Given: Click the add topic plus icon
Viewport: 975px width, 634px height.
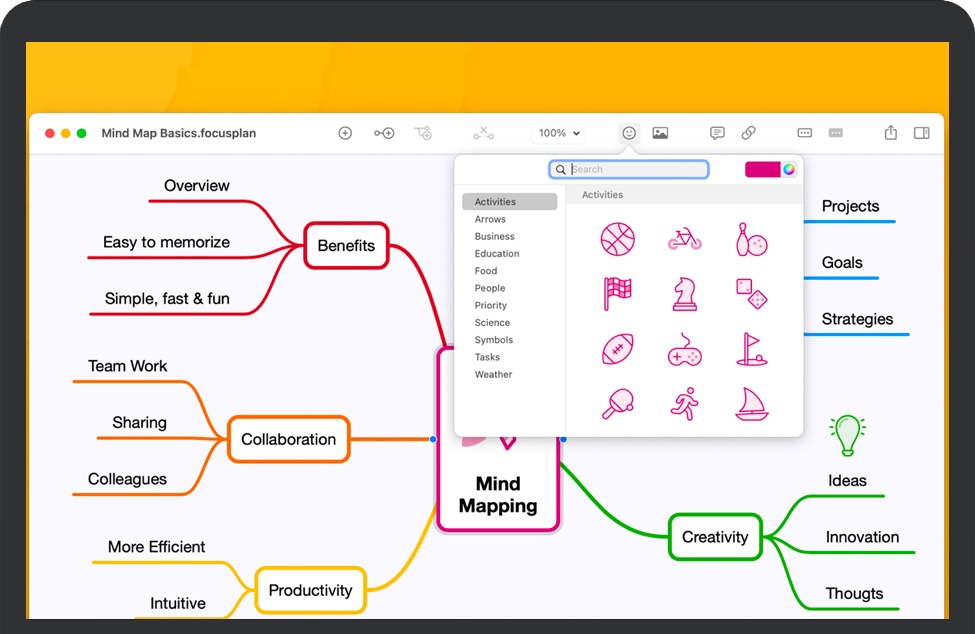Looking at the screenshot, I should 345,133.
